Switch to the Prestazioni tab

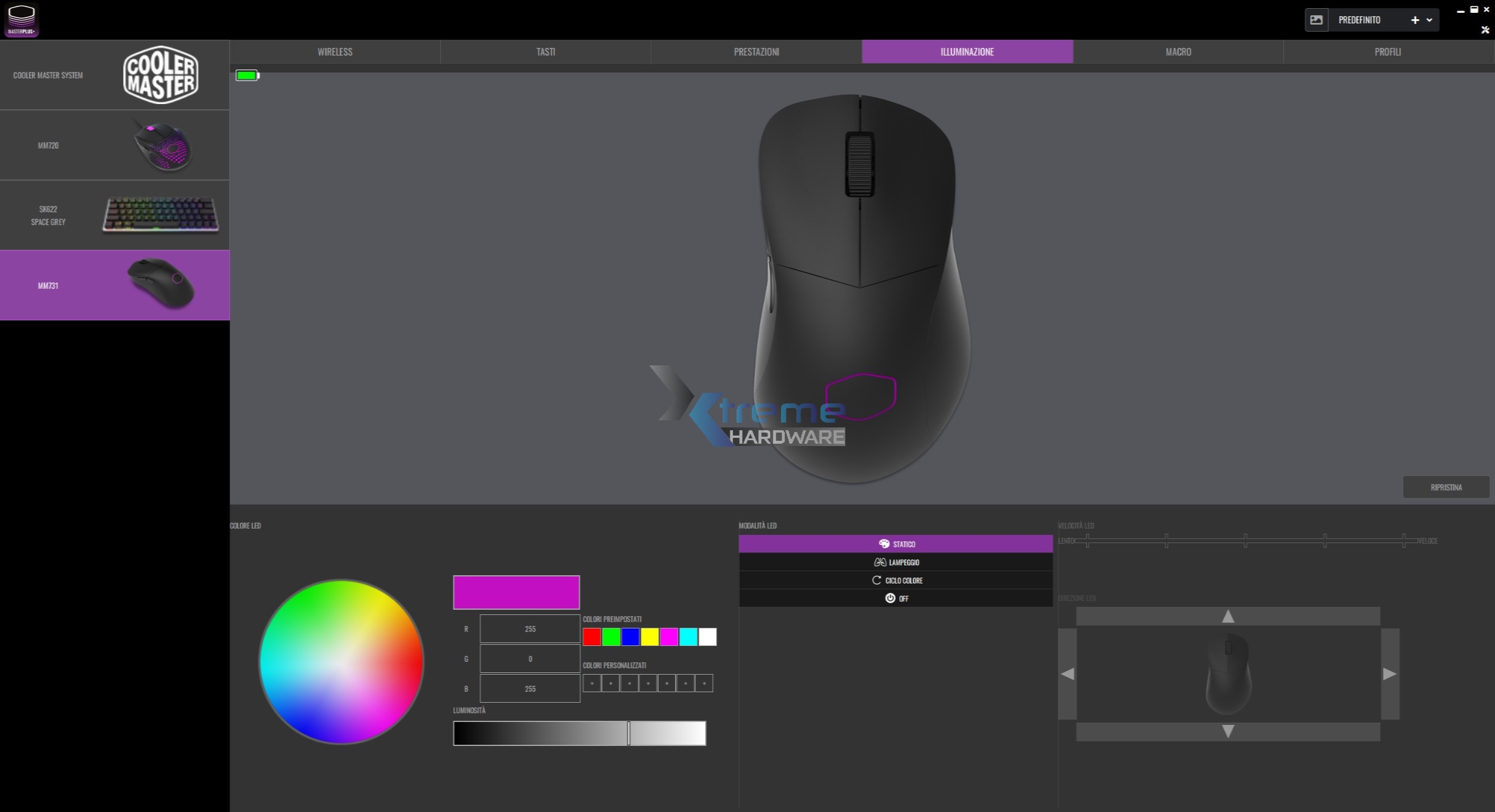756,52
